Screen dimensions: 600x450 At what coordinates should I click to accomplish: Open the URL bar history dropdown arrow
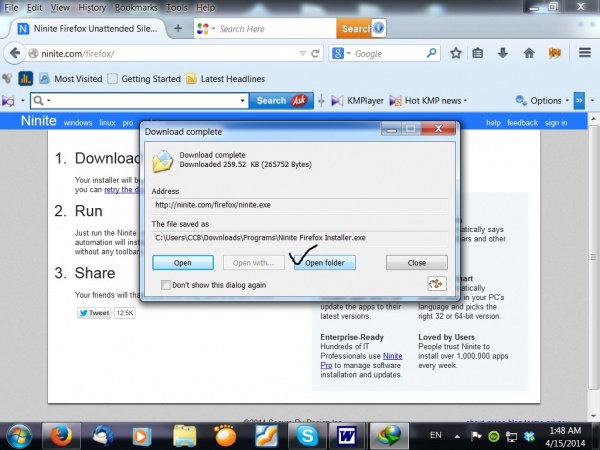click(x=302, y=54)
